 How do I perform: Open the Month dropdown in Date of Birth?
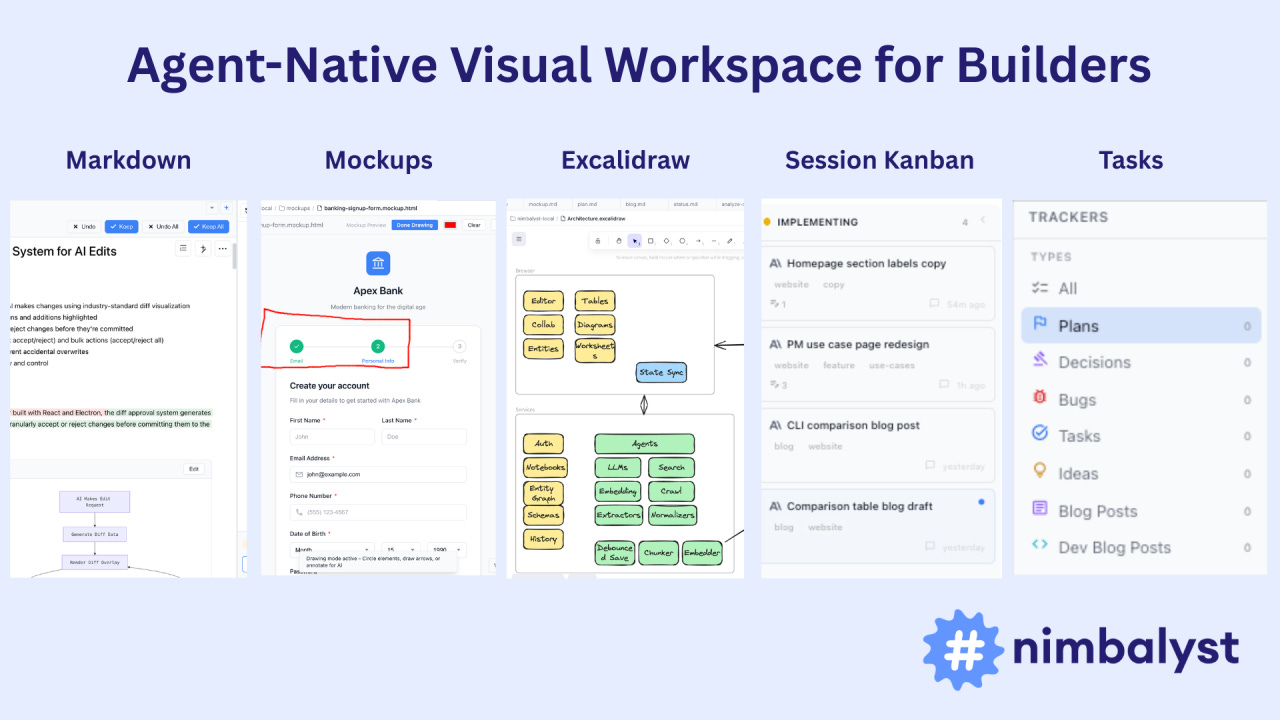pos(332,549)
